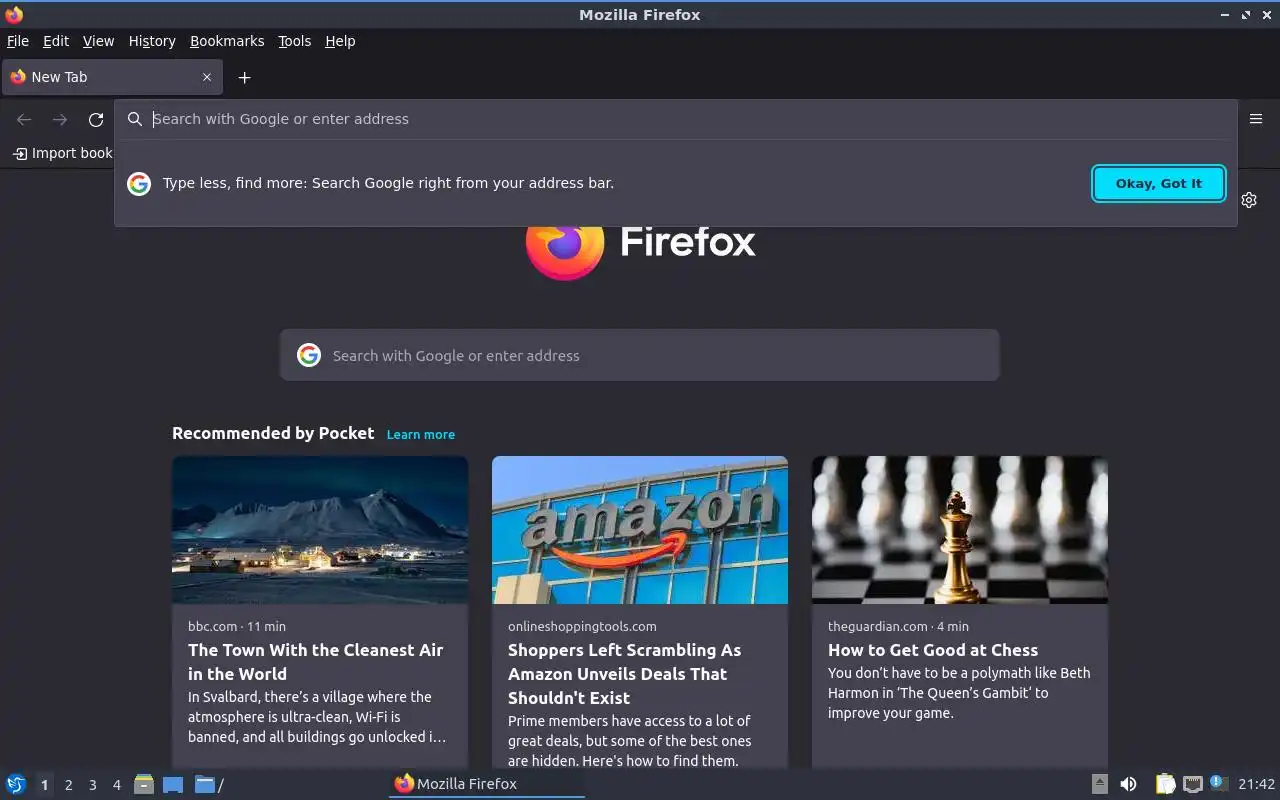The width and height of the screenshot is (1280, 800).
Task: Open the Help menu
Action: pyautogui.click(x=340, y=41)
